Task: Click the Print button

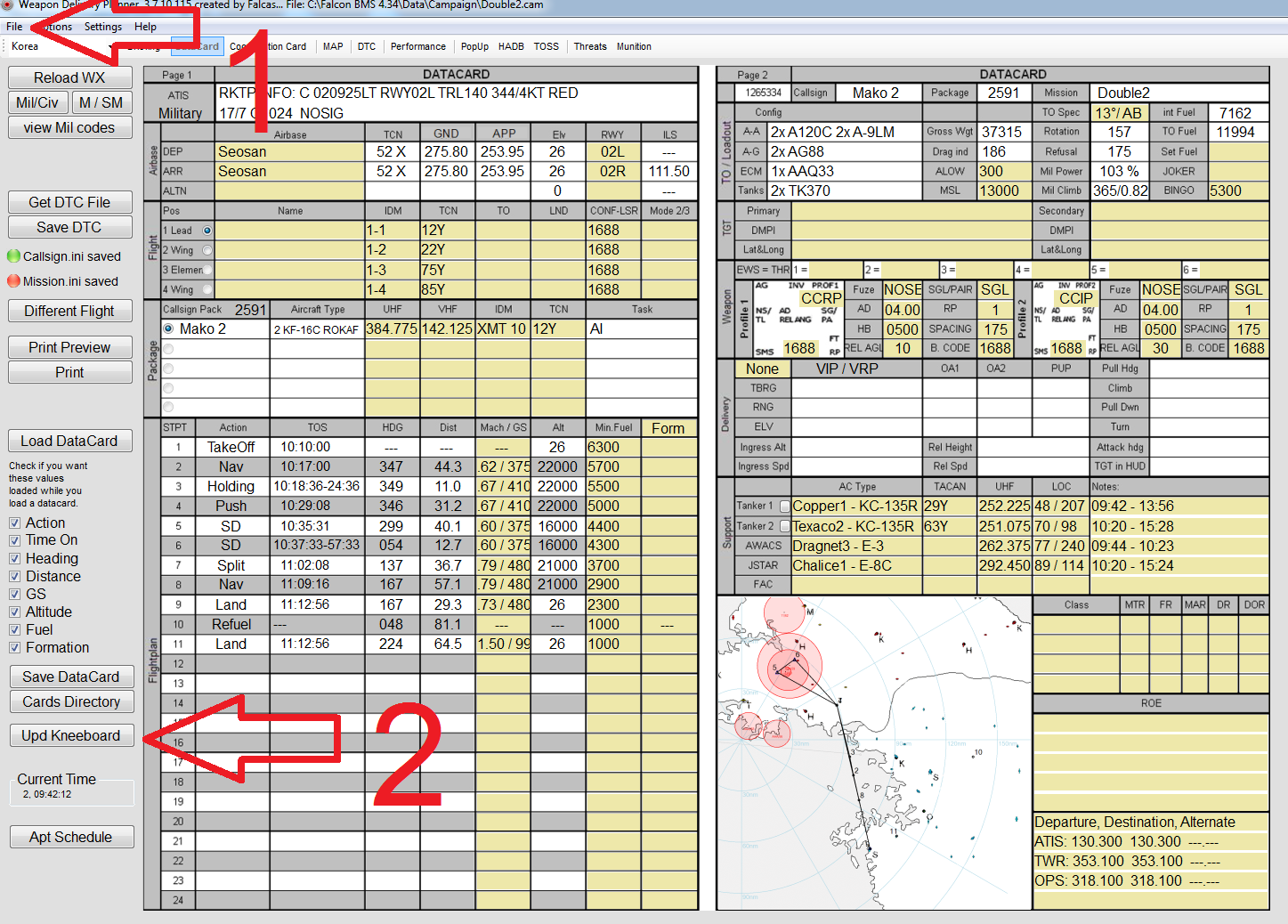Action: click(69, 372)
